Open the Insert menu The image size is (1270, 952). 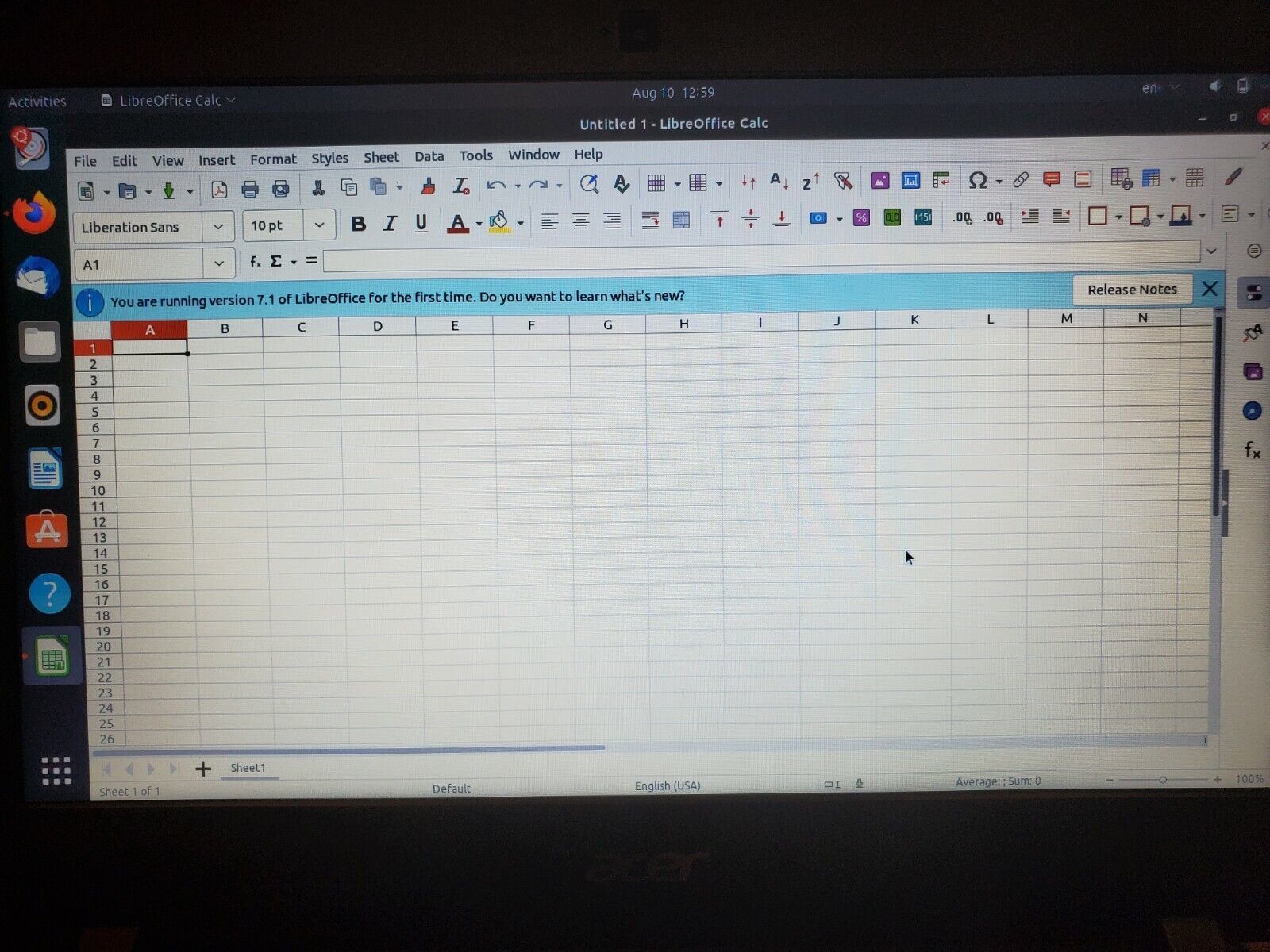[x=217, y=160]
